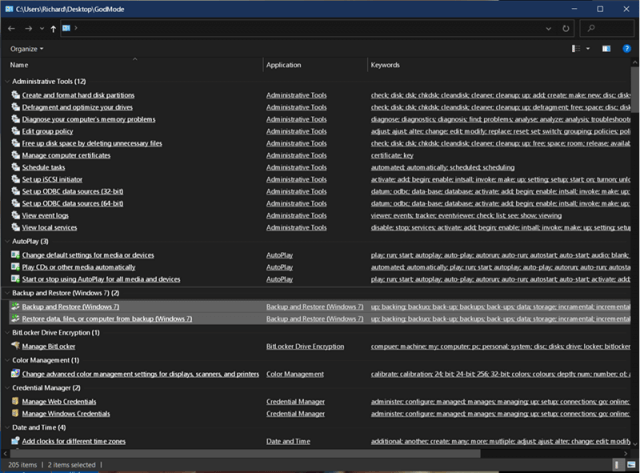640x473 pixels.
Task: Click the color management settings icon
Action: (x=16, y=374)
